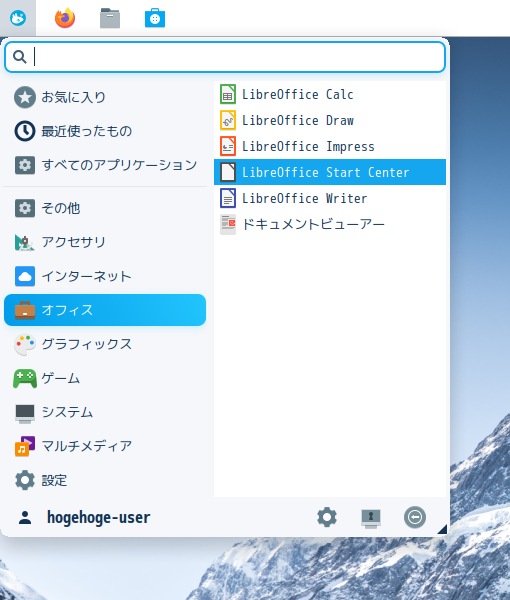
Task: Open ドキュメントビューアー
Action: point(330,224)
